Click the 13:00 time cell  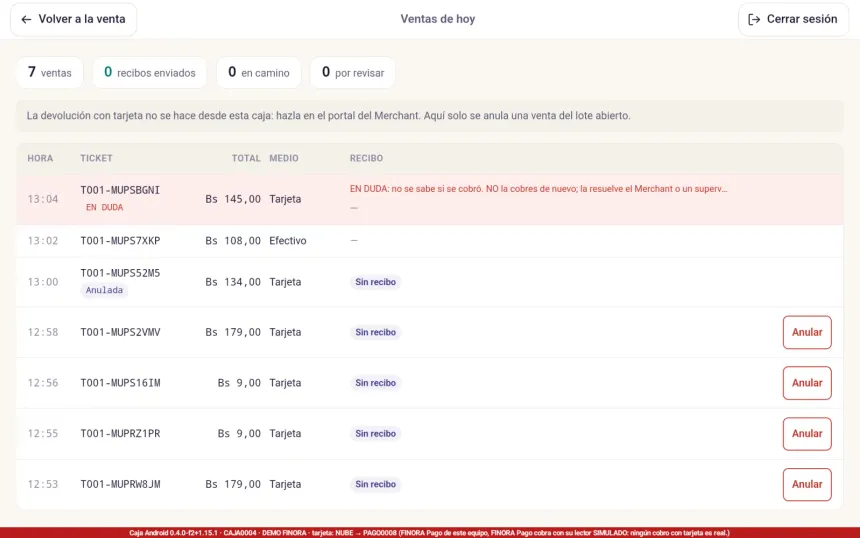click(43, 282)
